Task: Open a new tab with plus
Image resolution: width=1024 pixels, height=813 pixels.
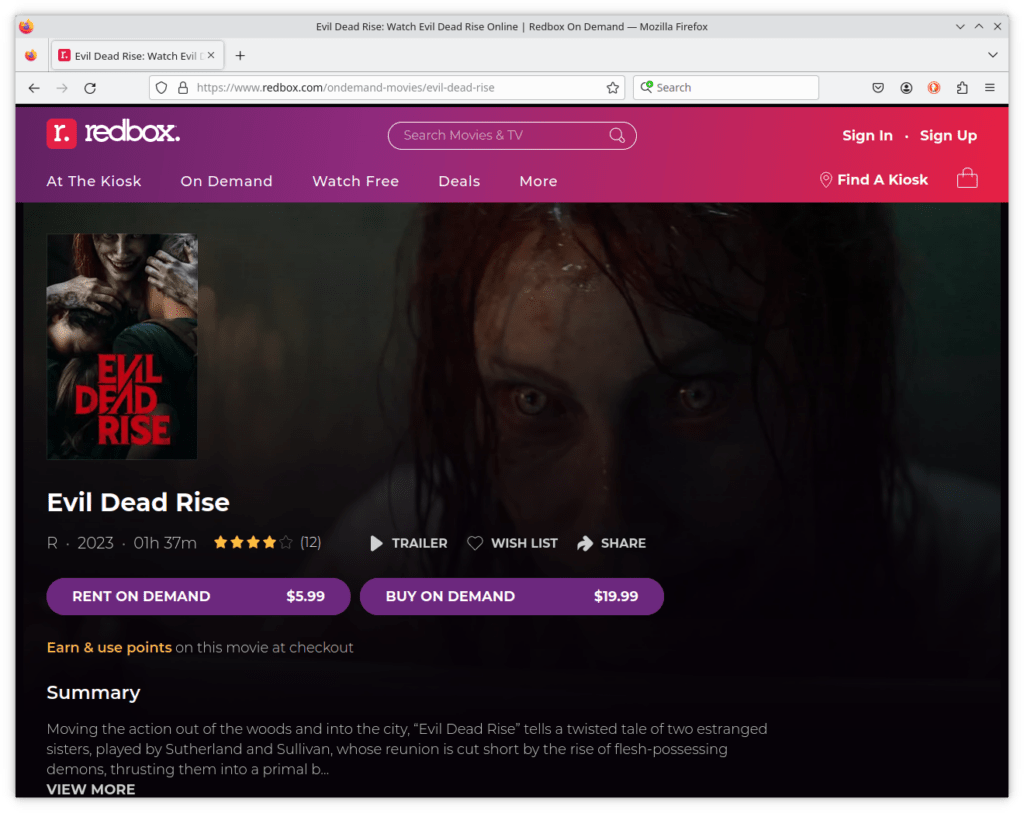Action: pos(240,56)
